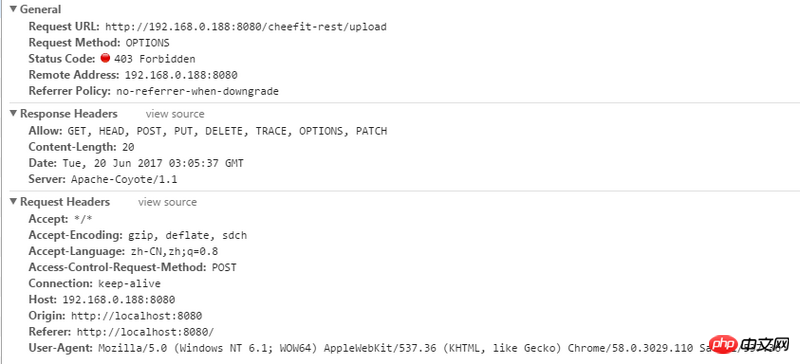800x364 pixels.
Task: Click the Access-Control-Request-Method header row
Action: (x=133, y=268)
